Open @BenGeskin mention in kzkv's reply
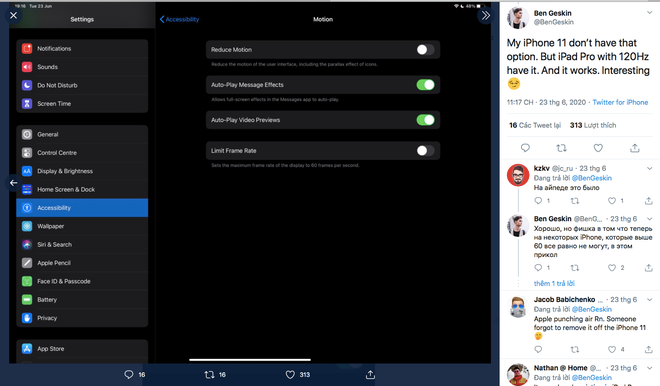660x386 pixels. [x=591, y=178]
